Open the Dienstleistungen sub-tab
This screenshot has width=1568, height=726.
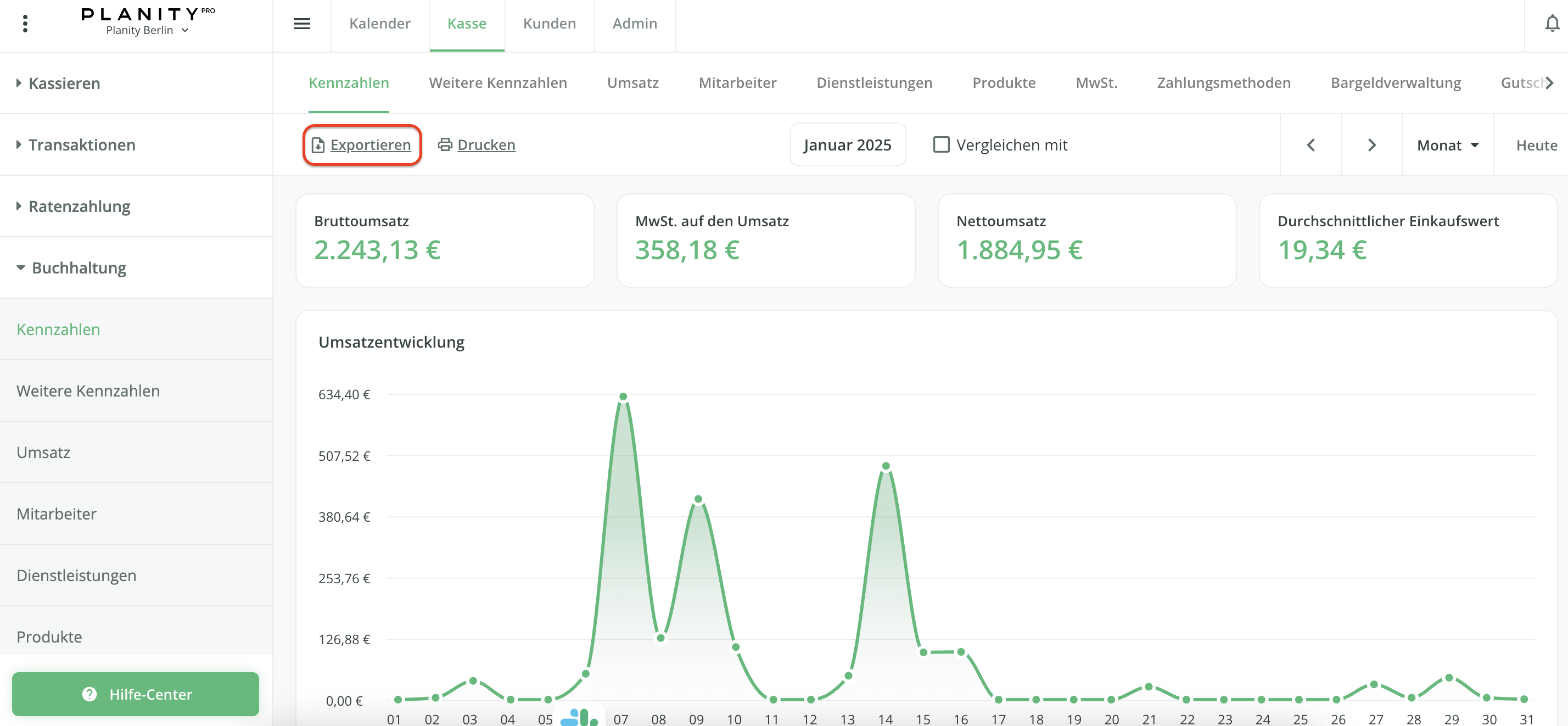pyautogui.click(x=874, y=83)
